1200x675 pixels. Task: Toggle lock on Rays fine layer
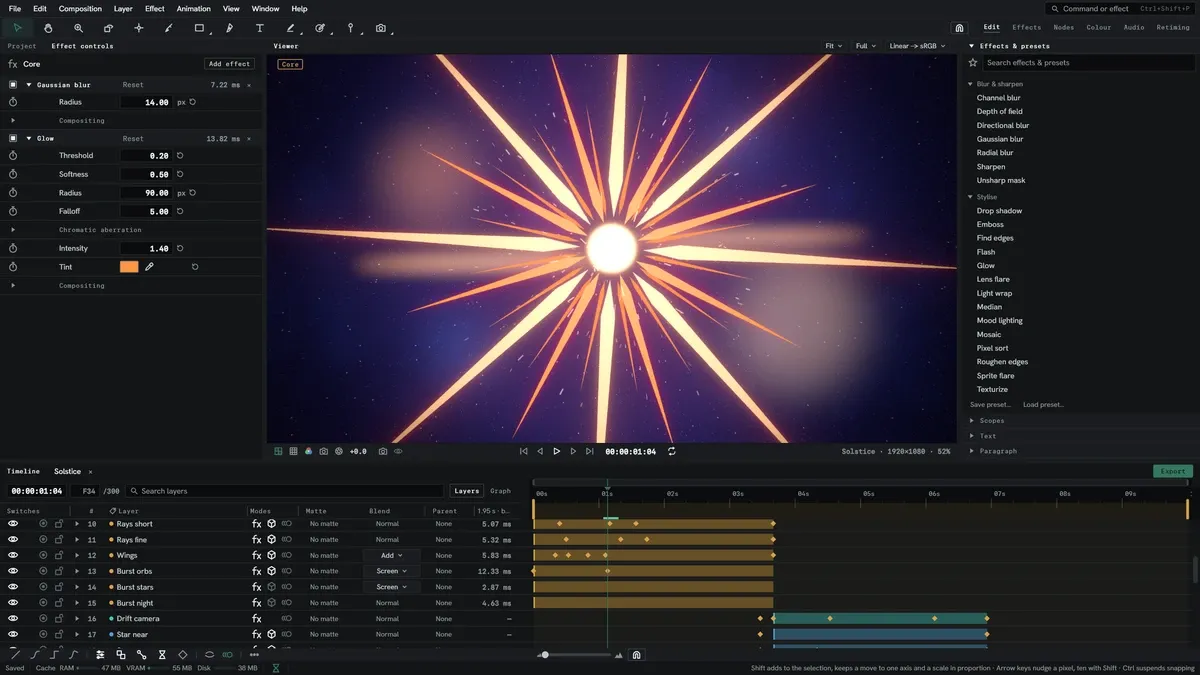coord(59,540)
